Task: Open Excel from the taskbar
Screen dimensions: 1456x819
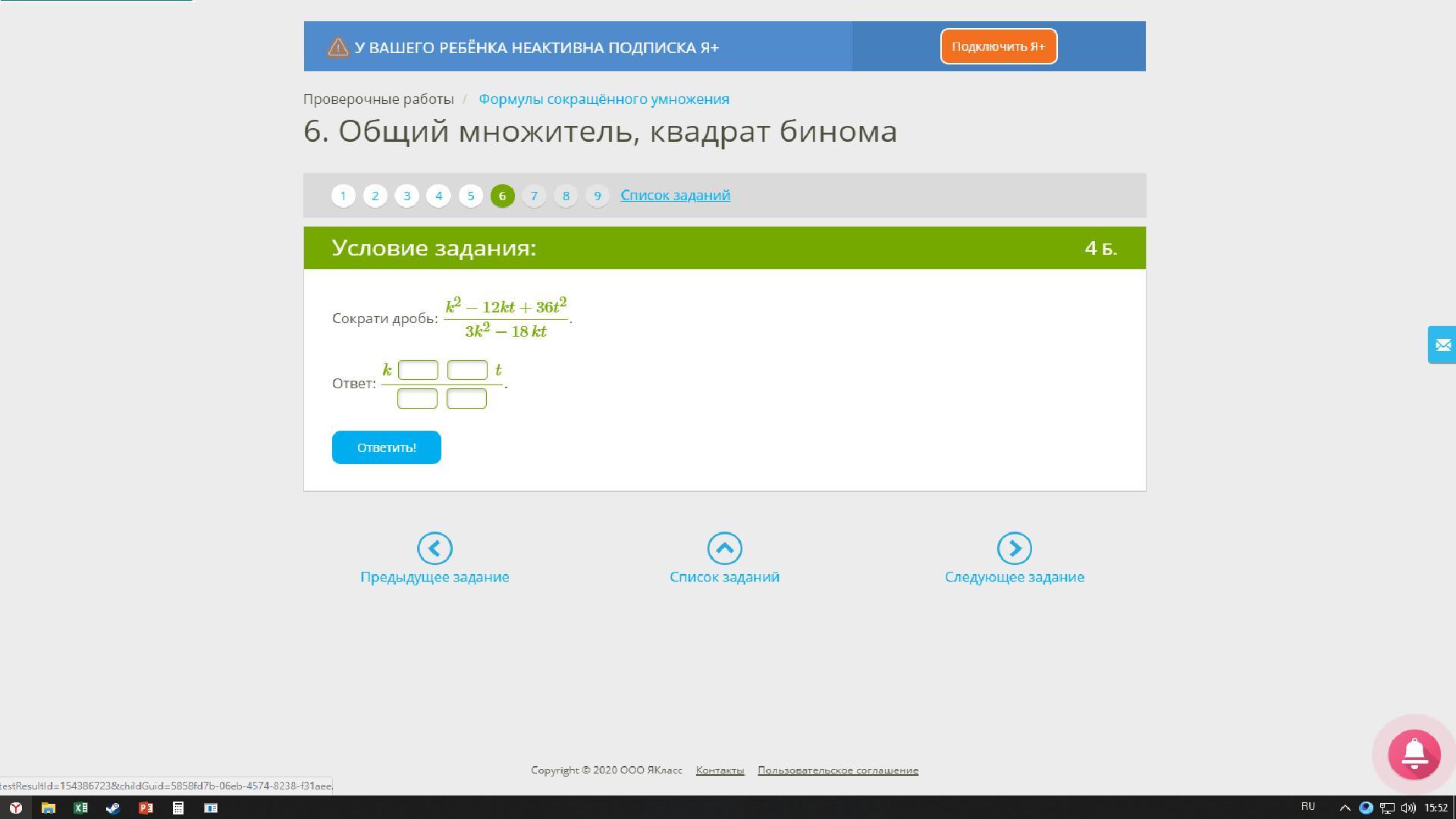Action: tap(80, 808)
